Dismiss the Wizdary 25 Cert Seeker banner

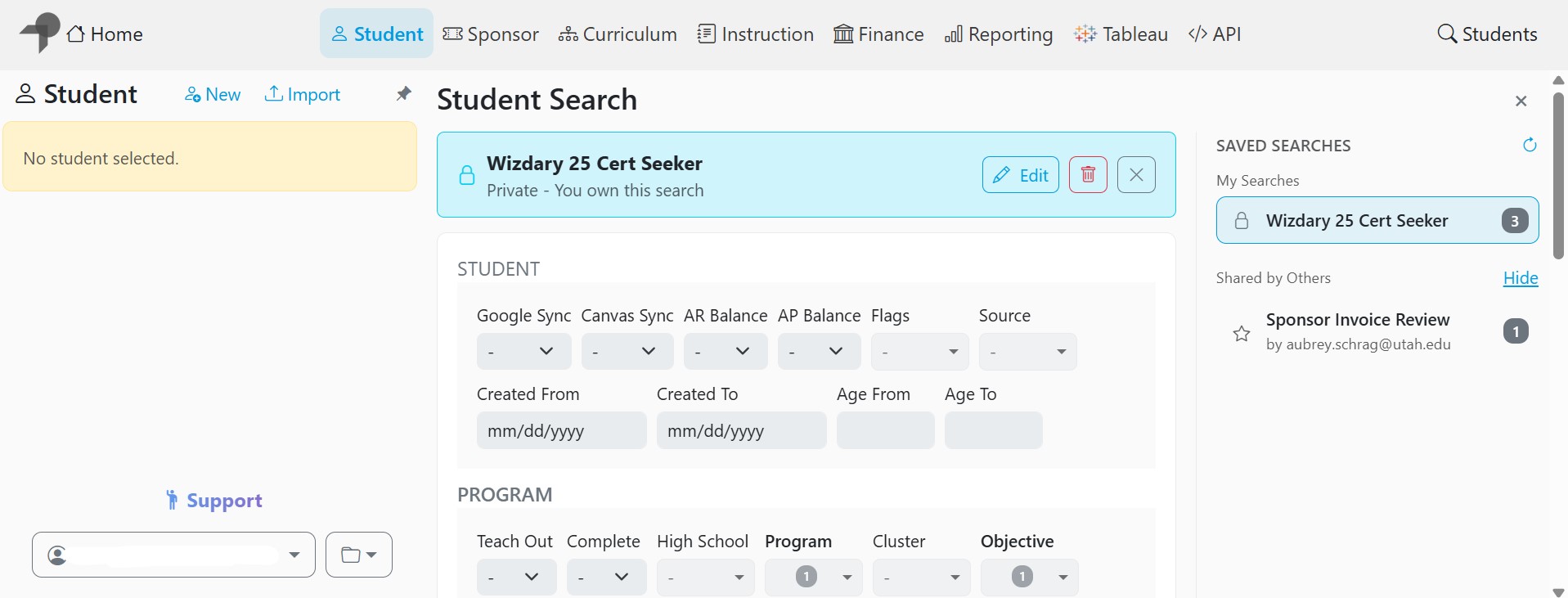tap(1136, 175)
